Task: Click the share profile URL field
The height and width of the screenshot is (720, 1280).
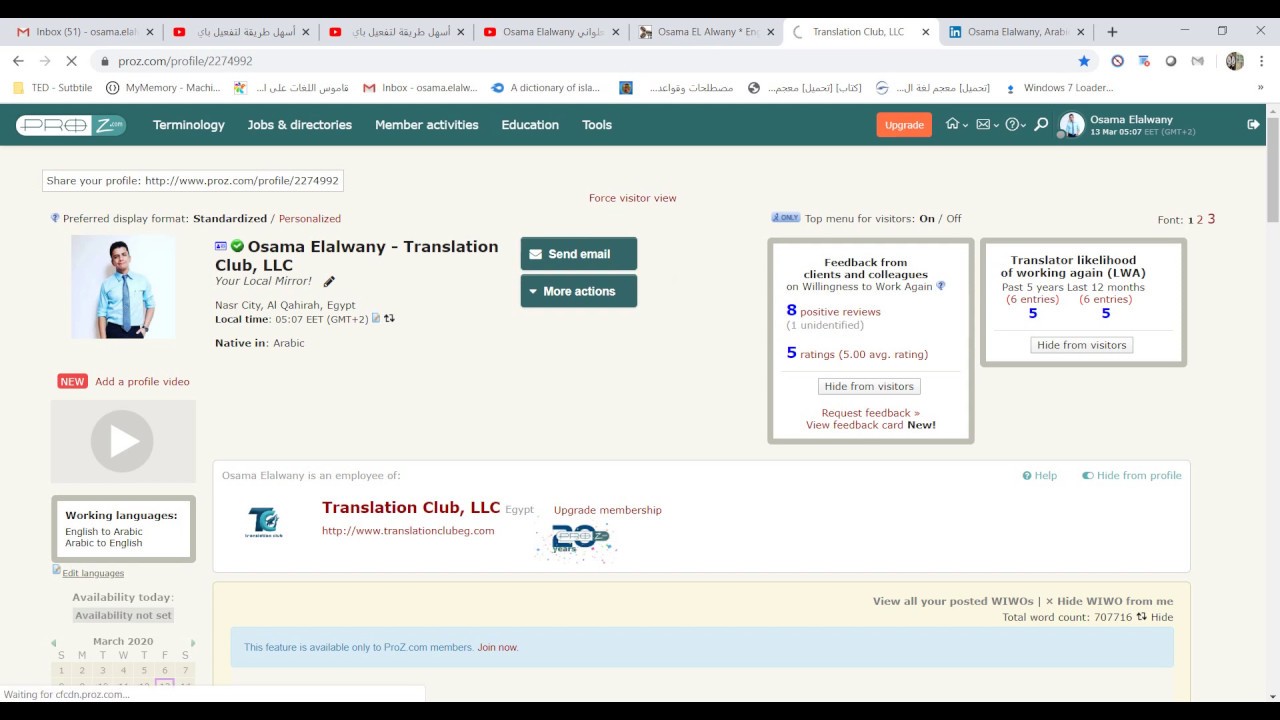Action: [193, 181]
